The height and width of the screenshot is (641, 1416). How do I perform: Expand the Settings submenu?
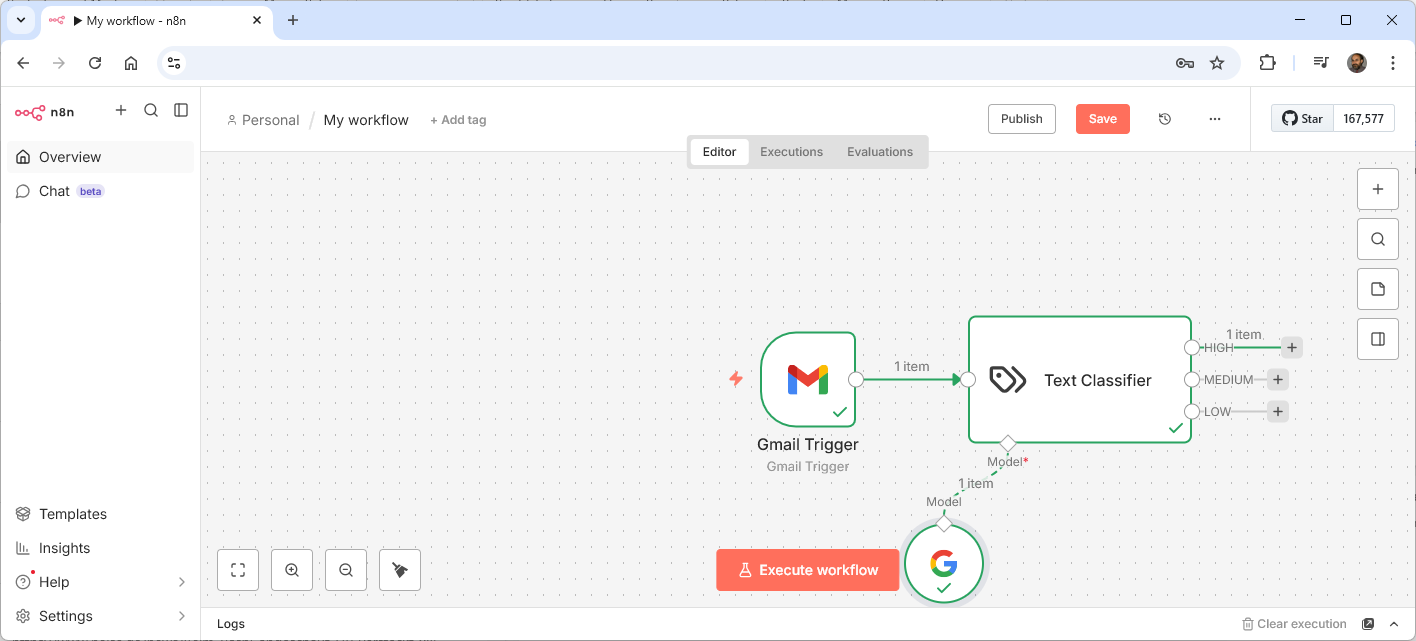[181, 616]
